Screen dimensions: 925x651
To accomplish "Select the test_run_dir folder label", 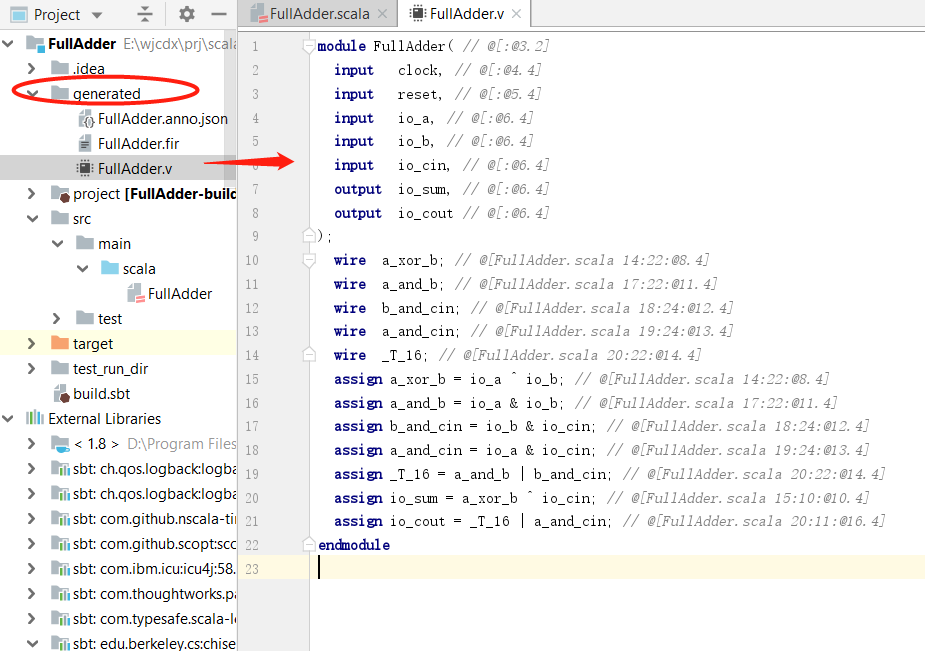I will (110, 369).
